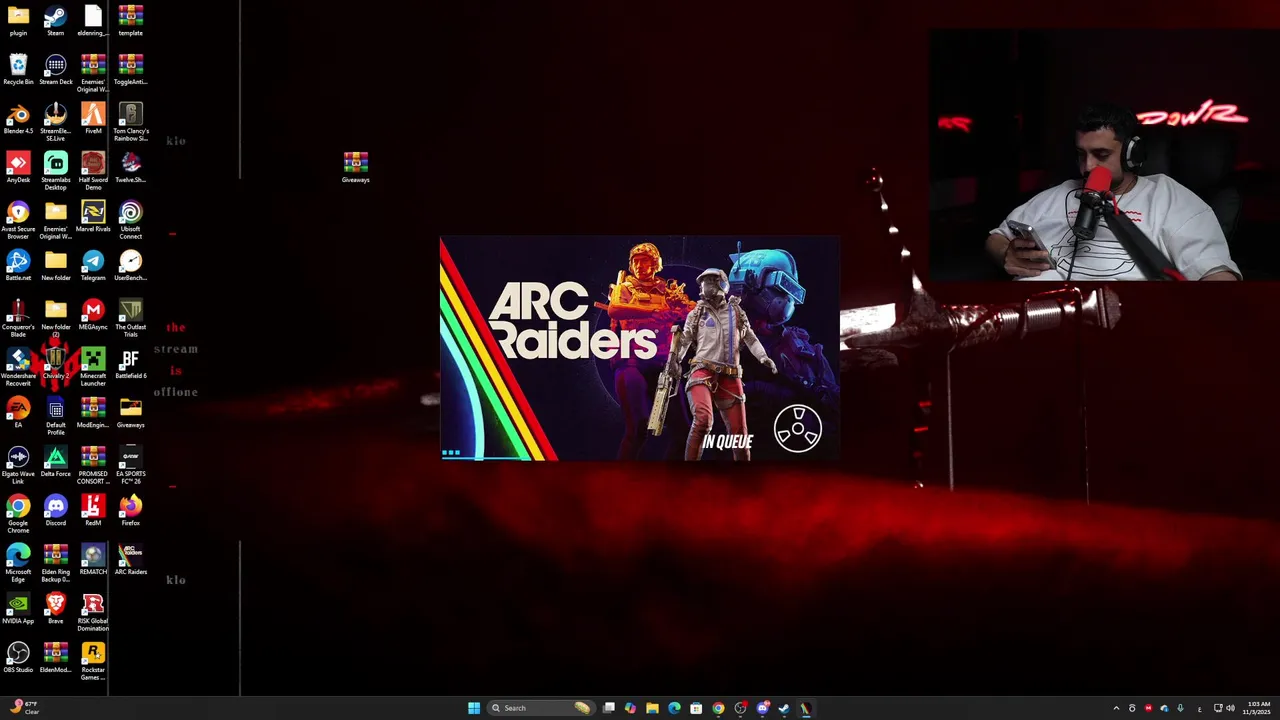Switch to ARC Raiders taskbar icon
This screenshot has width=1280, height=720.
[x=806, y=708]
